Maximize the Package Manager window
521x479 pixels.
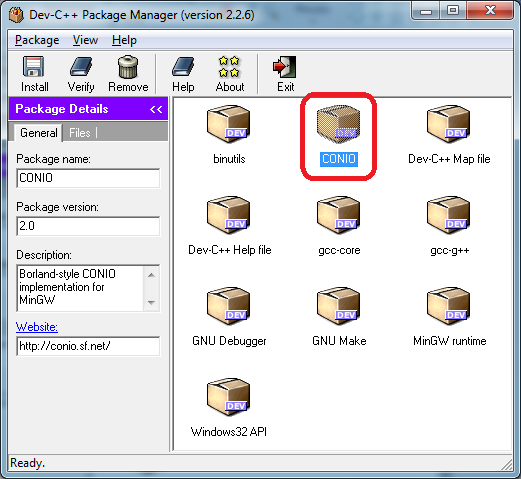[x=452, y=11]
